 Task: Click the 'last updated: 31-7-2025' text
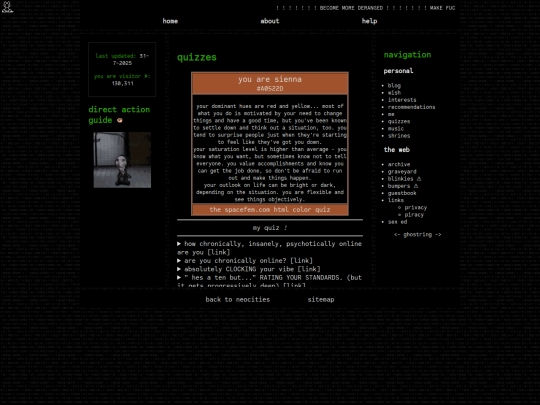(x=122, y=59)
